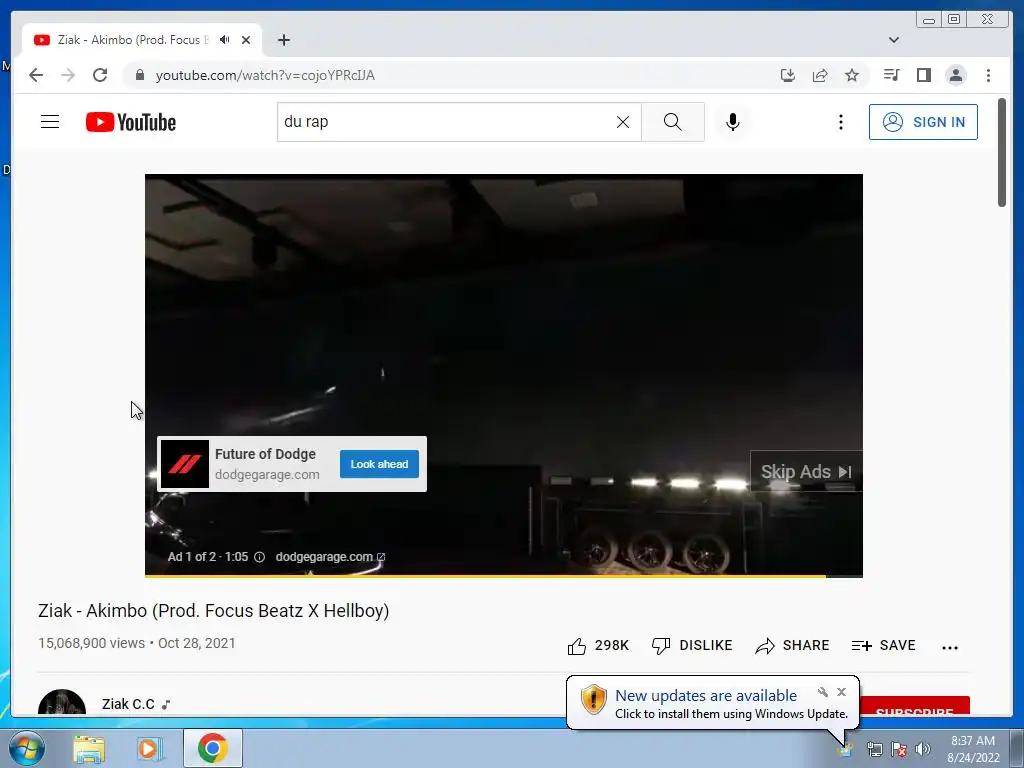Show ad info circle icon
This screenshot has height=768, width=1024.
point(259,557)
